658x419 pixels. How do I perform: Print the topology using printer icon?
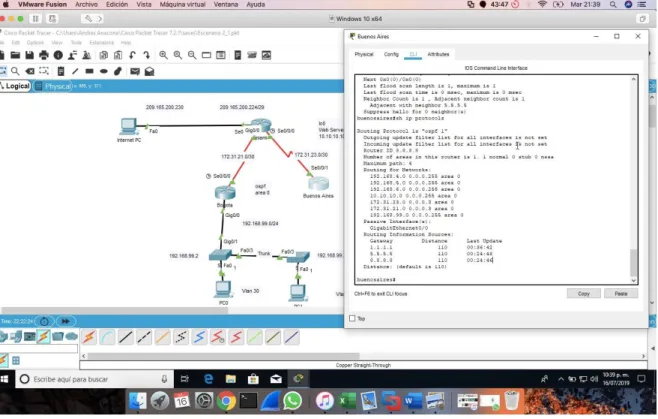[x=44, y=55]
